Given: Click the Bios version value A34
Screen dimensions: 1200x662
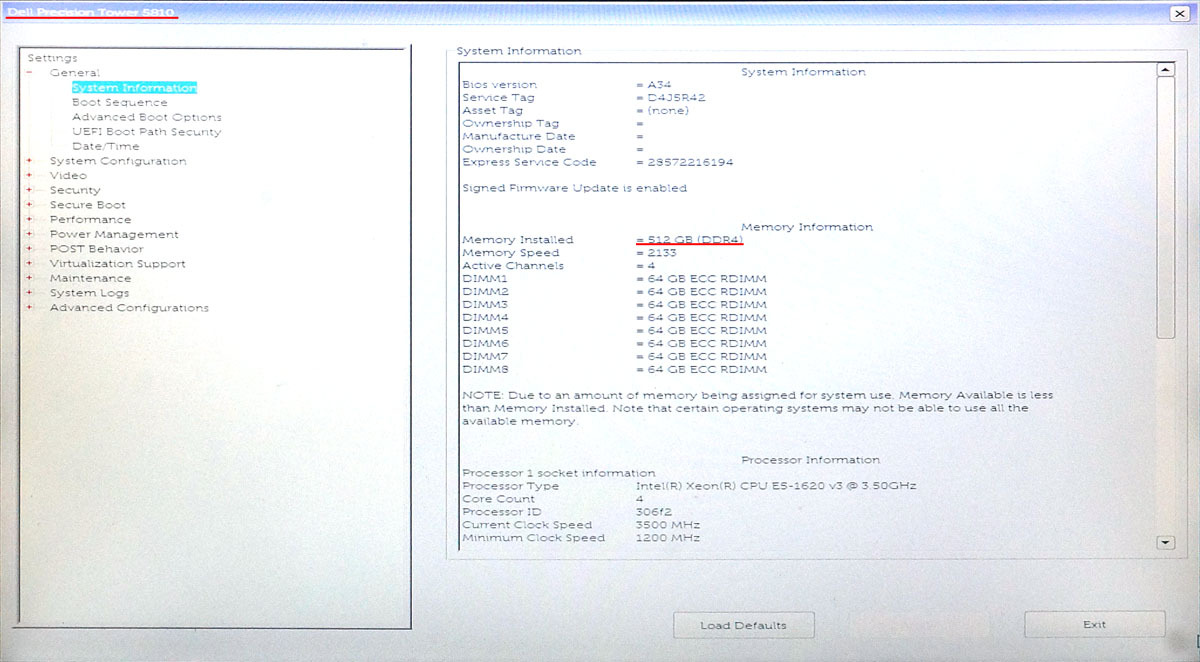Looking at the screenshot, I should click(660, 85).
